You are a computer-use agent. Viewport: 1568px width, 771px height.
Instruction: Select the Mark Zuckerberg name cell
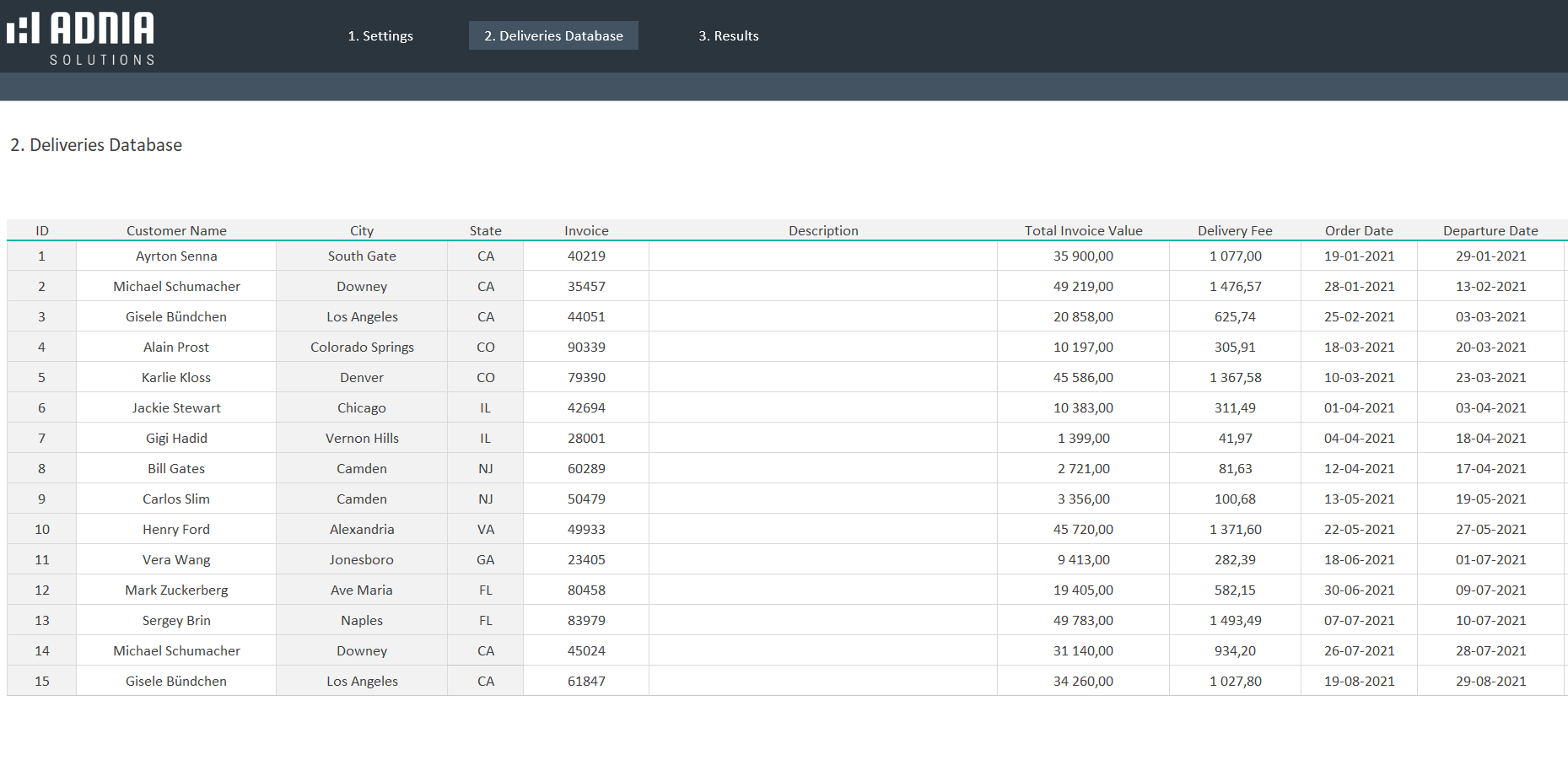pyautogui.click(x=176, y=590)
